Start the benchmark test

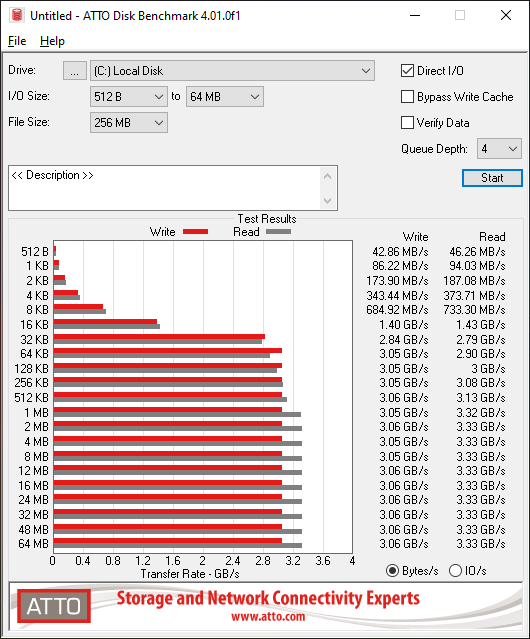click(x=492, y=178)
